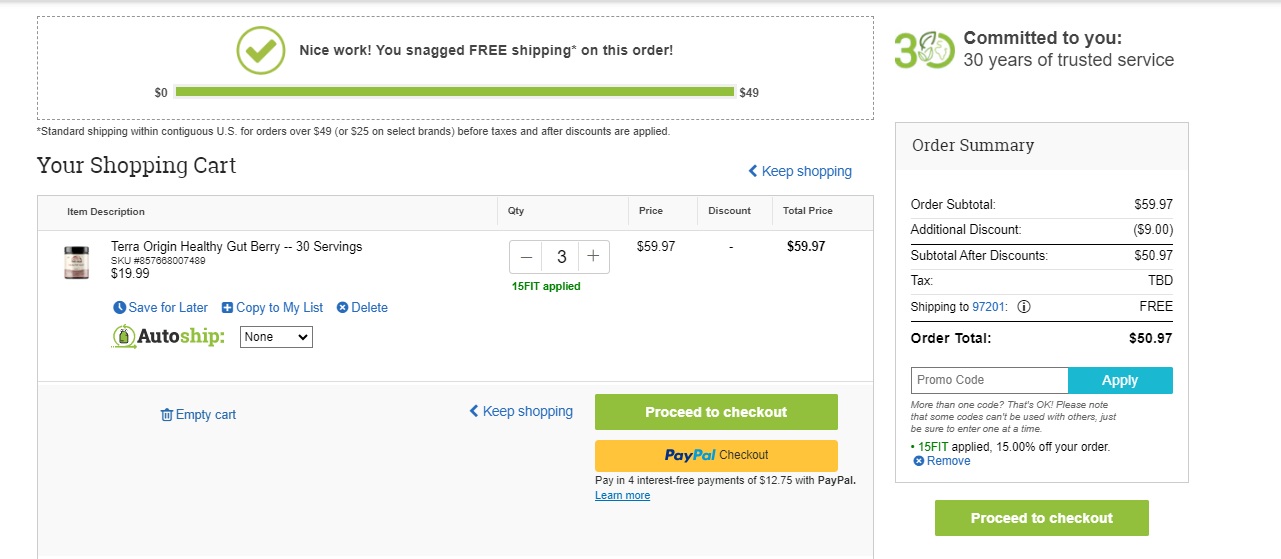Screen dimensions: 1281x559
Task: Click the PayPal Checkout button
Action: click(x=716, y=455)
